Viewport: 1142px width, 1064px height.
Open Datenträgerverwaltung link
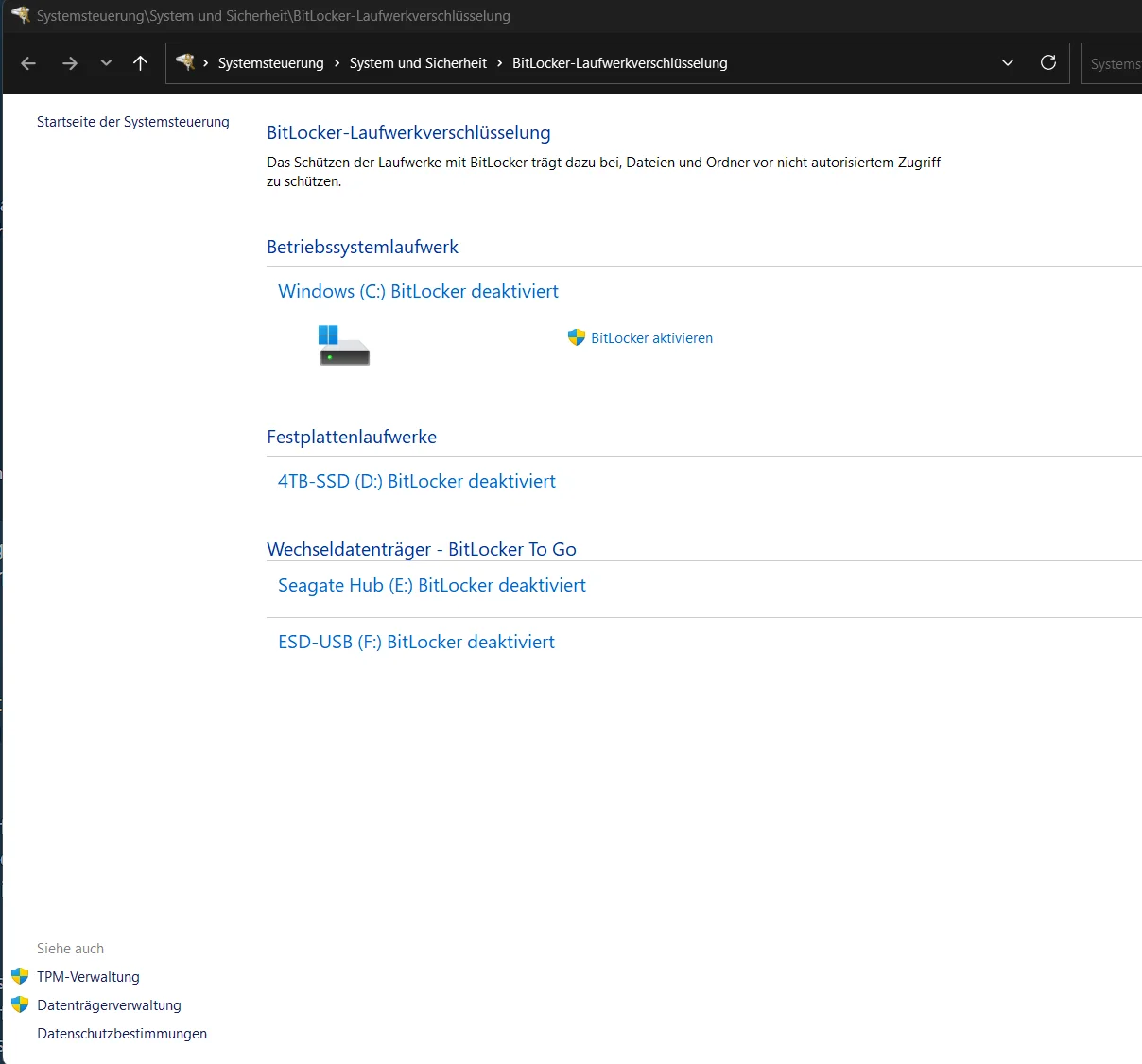point(109,1005)
